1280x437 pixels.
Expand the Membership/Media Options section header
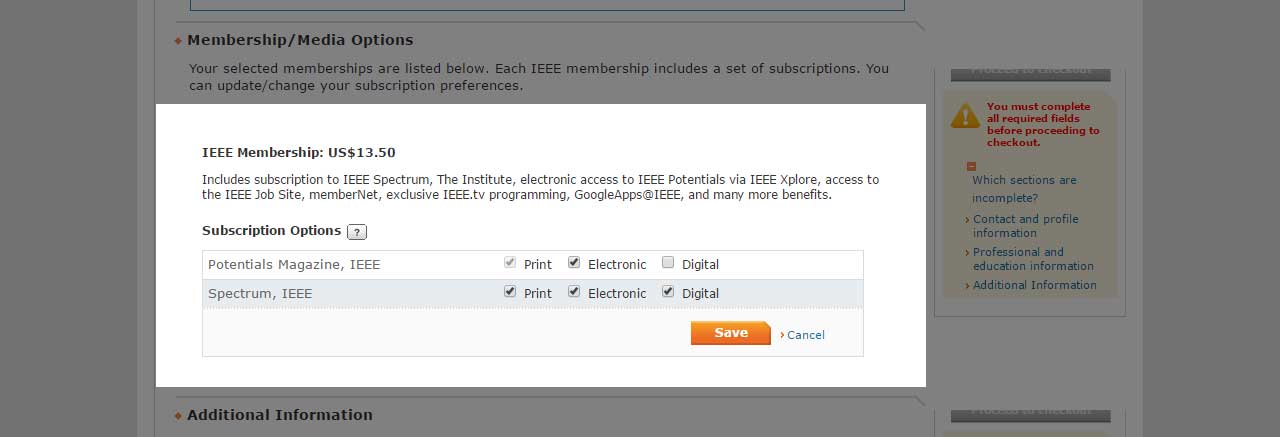300,40
